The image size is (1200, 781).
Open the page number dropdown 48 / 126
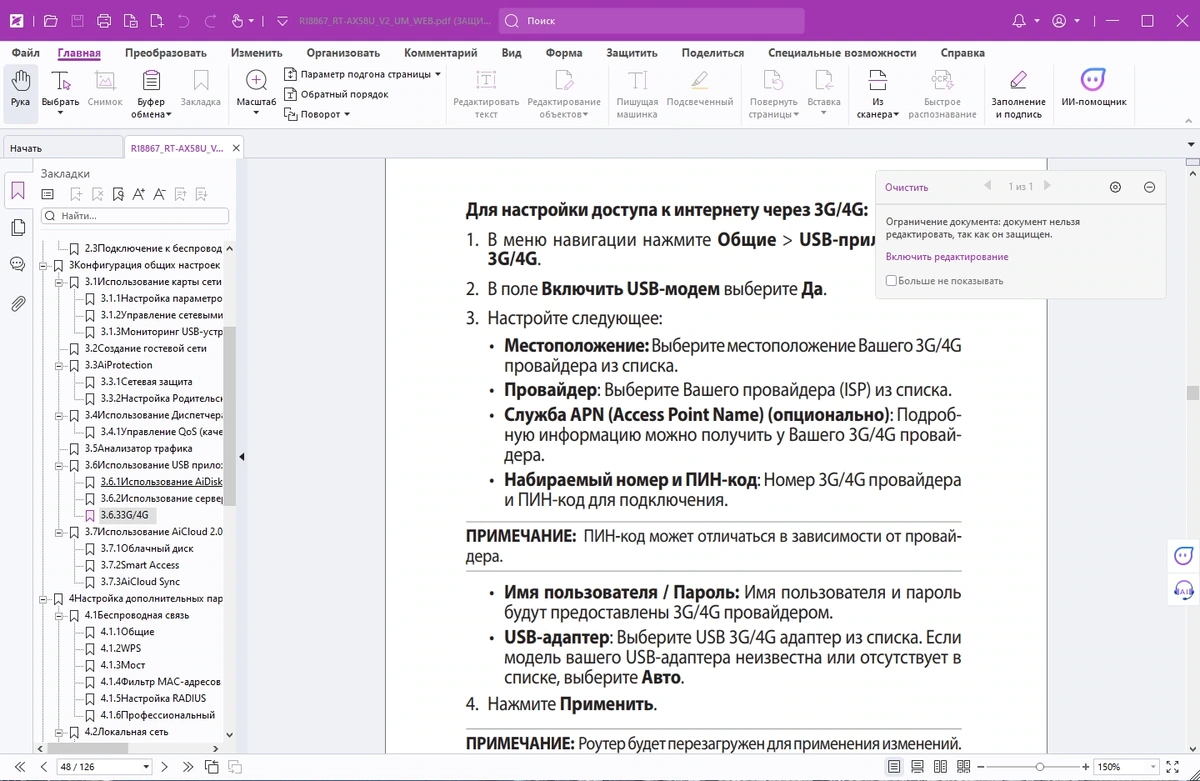(147, 767)
